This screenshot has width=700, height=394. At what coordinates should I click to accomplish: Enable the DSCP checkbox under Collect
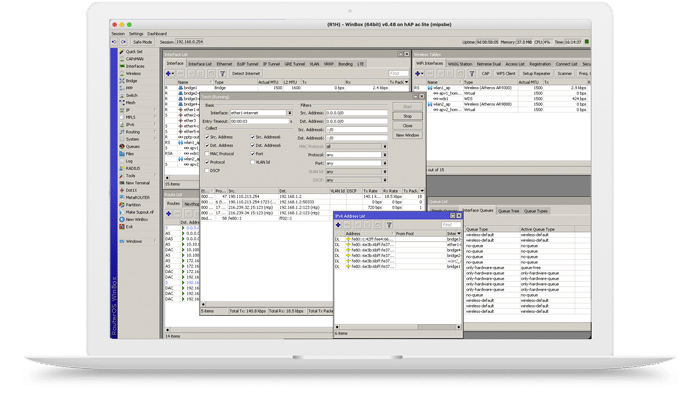[207, 171]
